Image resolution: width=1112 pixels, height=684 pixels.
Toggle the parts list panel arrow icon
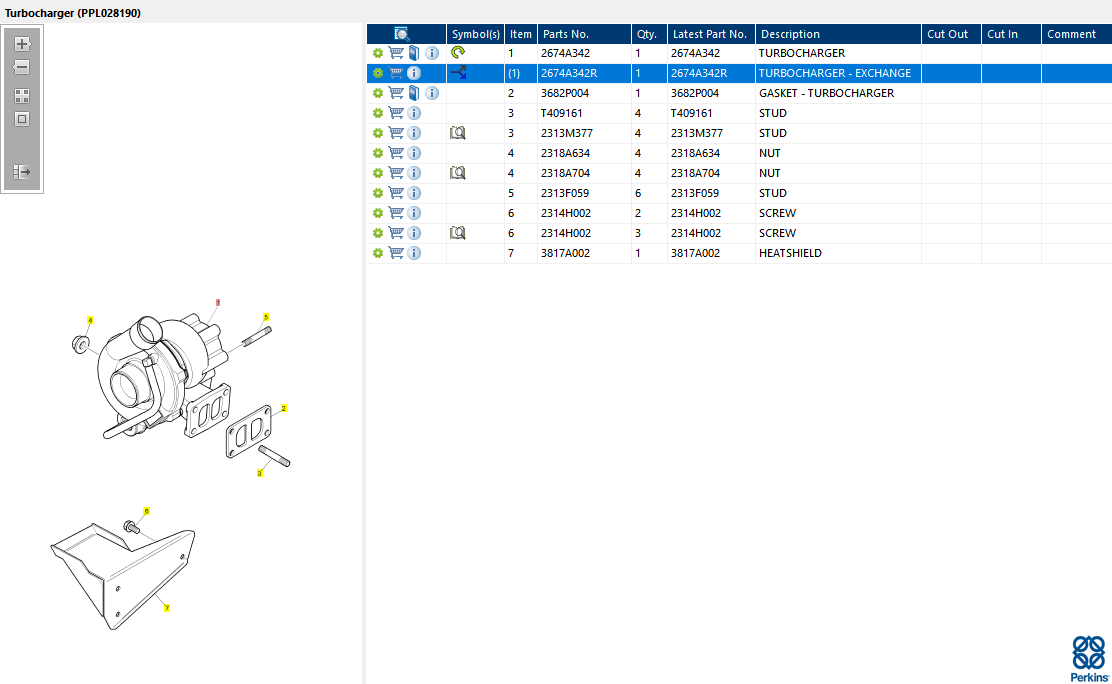[22, 172]
